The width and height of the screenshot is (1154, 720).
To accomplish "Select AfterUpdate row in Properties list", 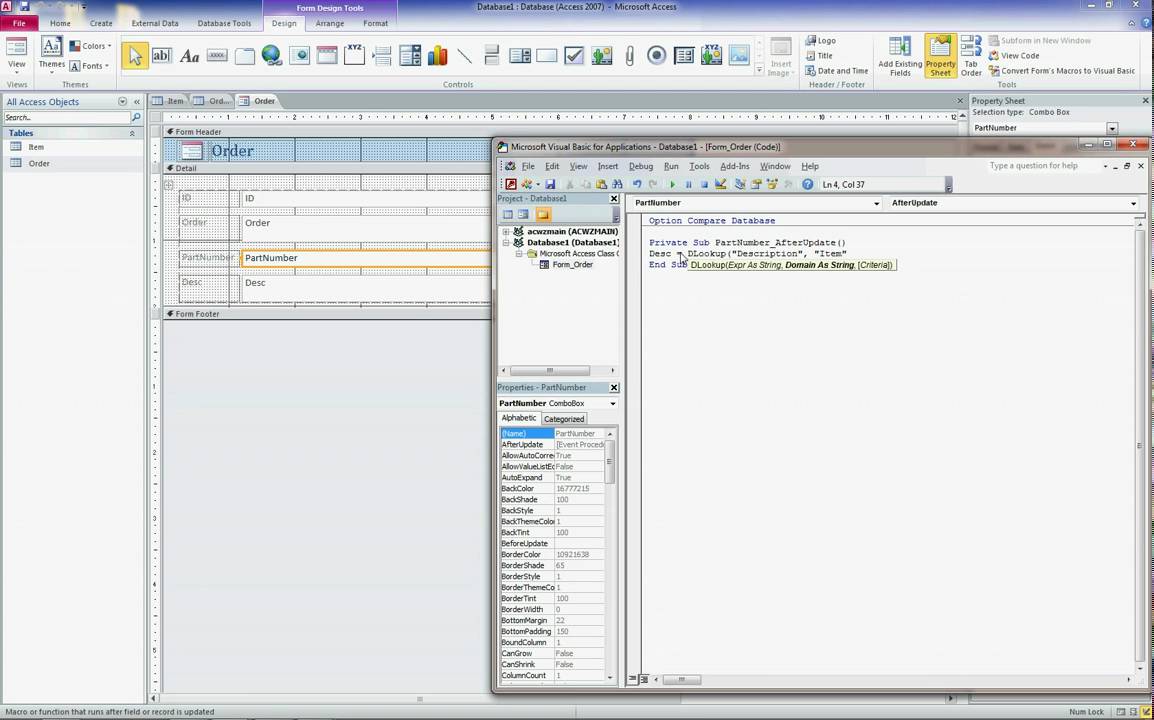I will point(552,445).
